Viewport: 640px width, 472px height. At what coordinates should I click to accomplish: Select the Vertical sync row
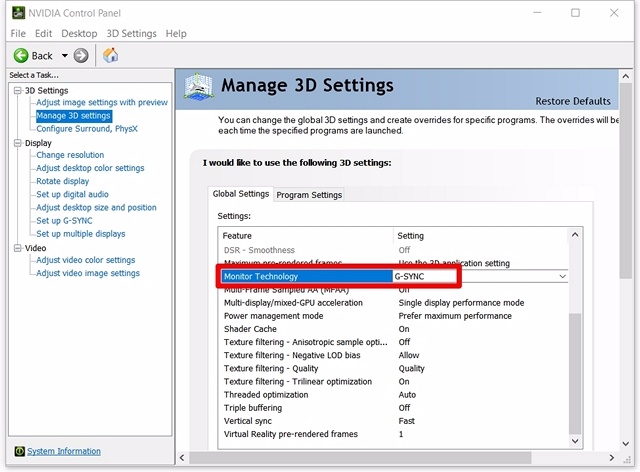click(394, 421)
